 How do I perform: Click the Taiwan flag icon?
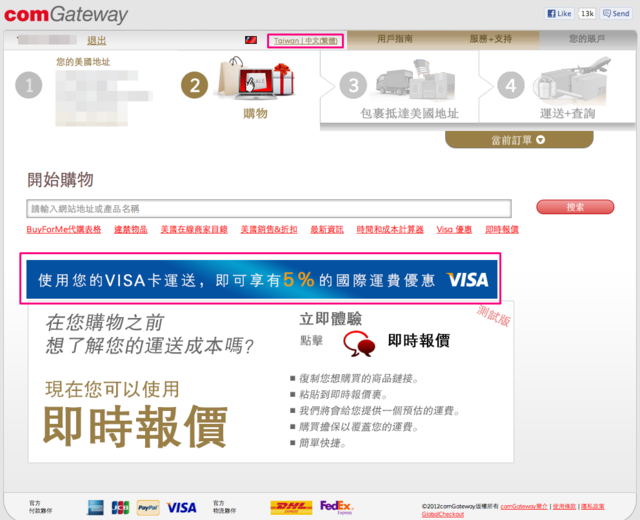[x=251, y=40]
